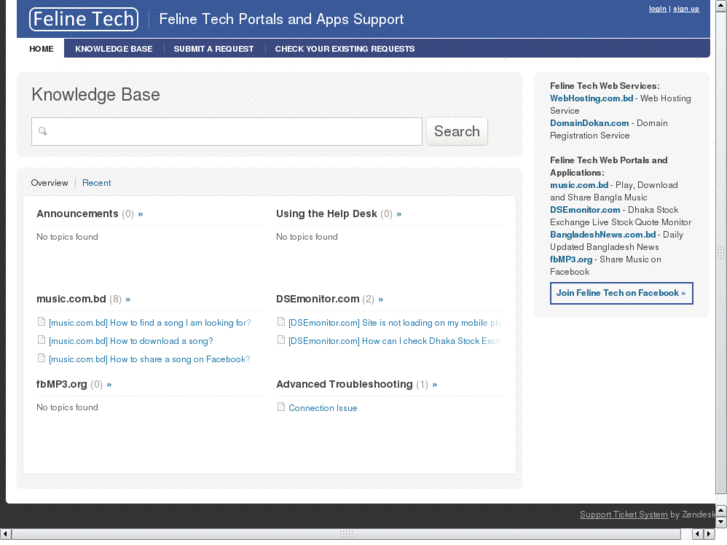
Task: Click the sign up link
Action: pos(686,9)
